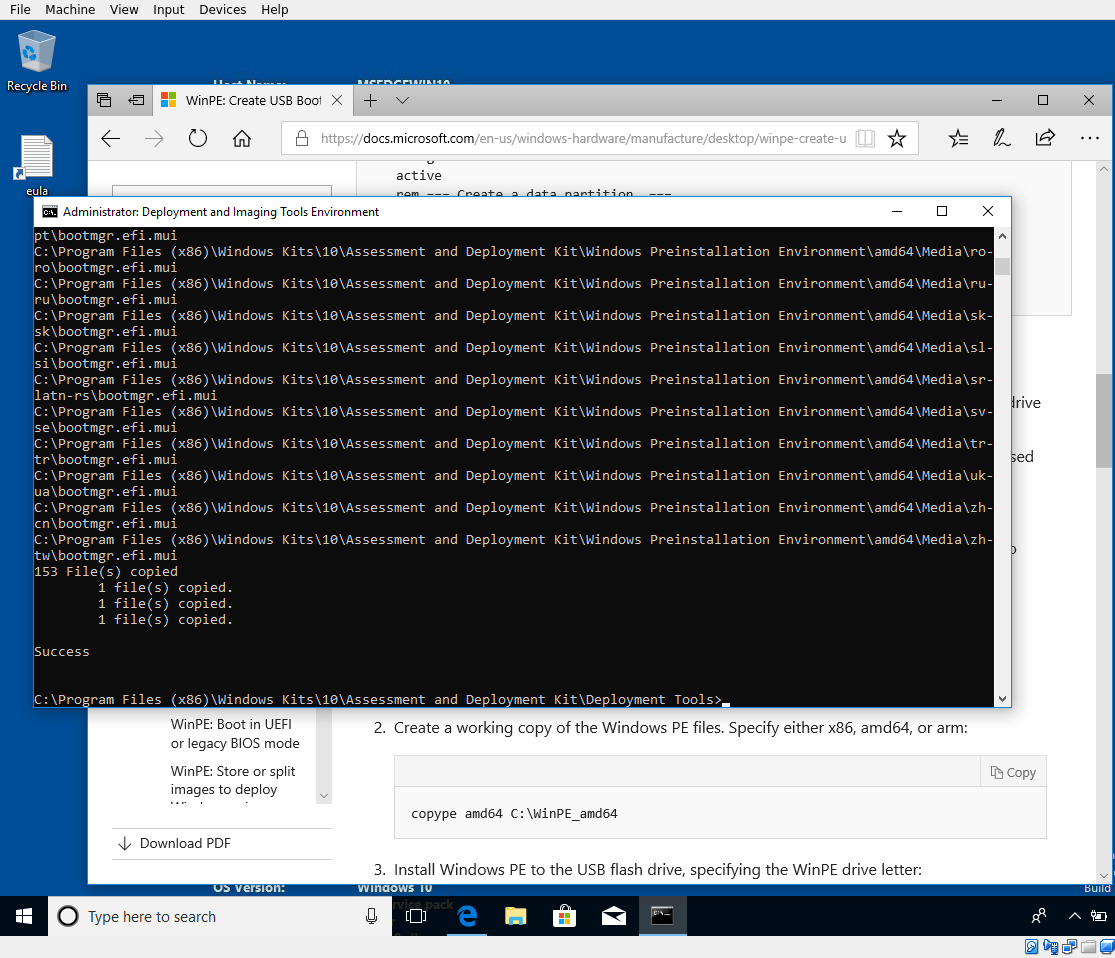Expand the Edge tab preview chevron
Image resolution: width=1115 pixels, height=958 pixels.
point(402,100)
